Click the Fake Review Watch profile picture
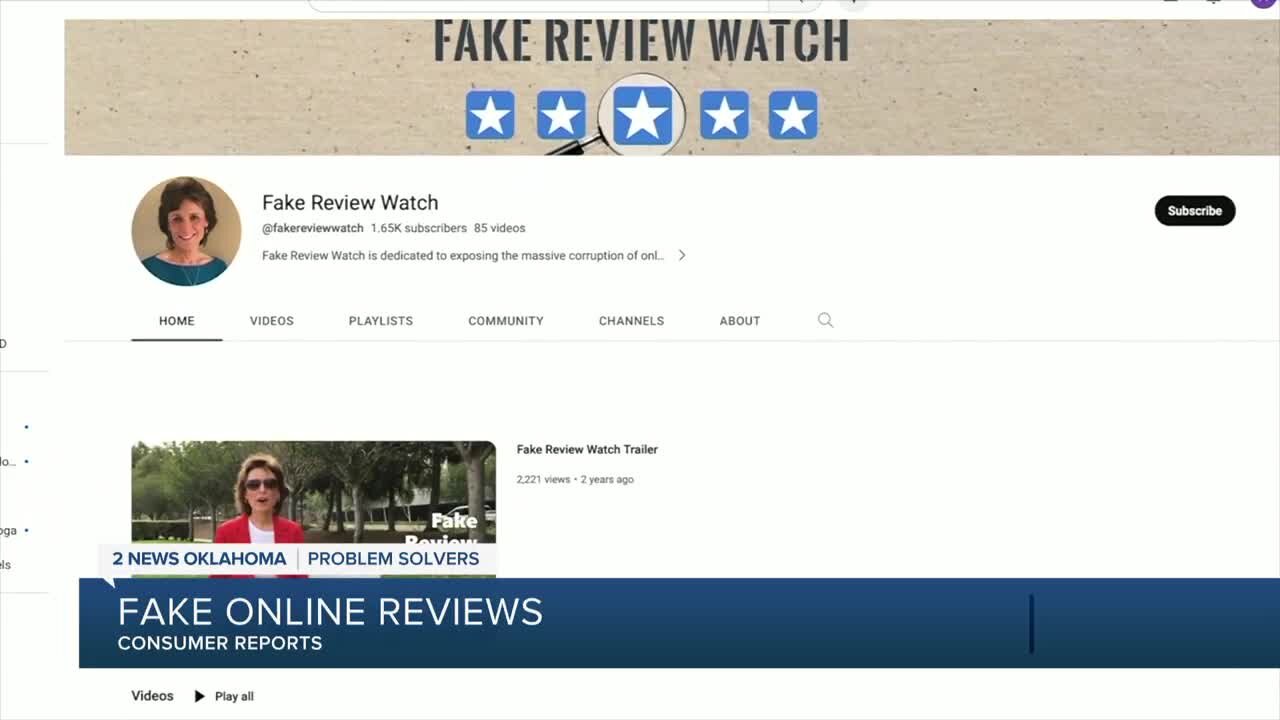The height and width of the screenshot is (720, 1280). pos(186,231)
